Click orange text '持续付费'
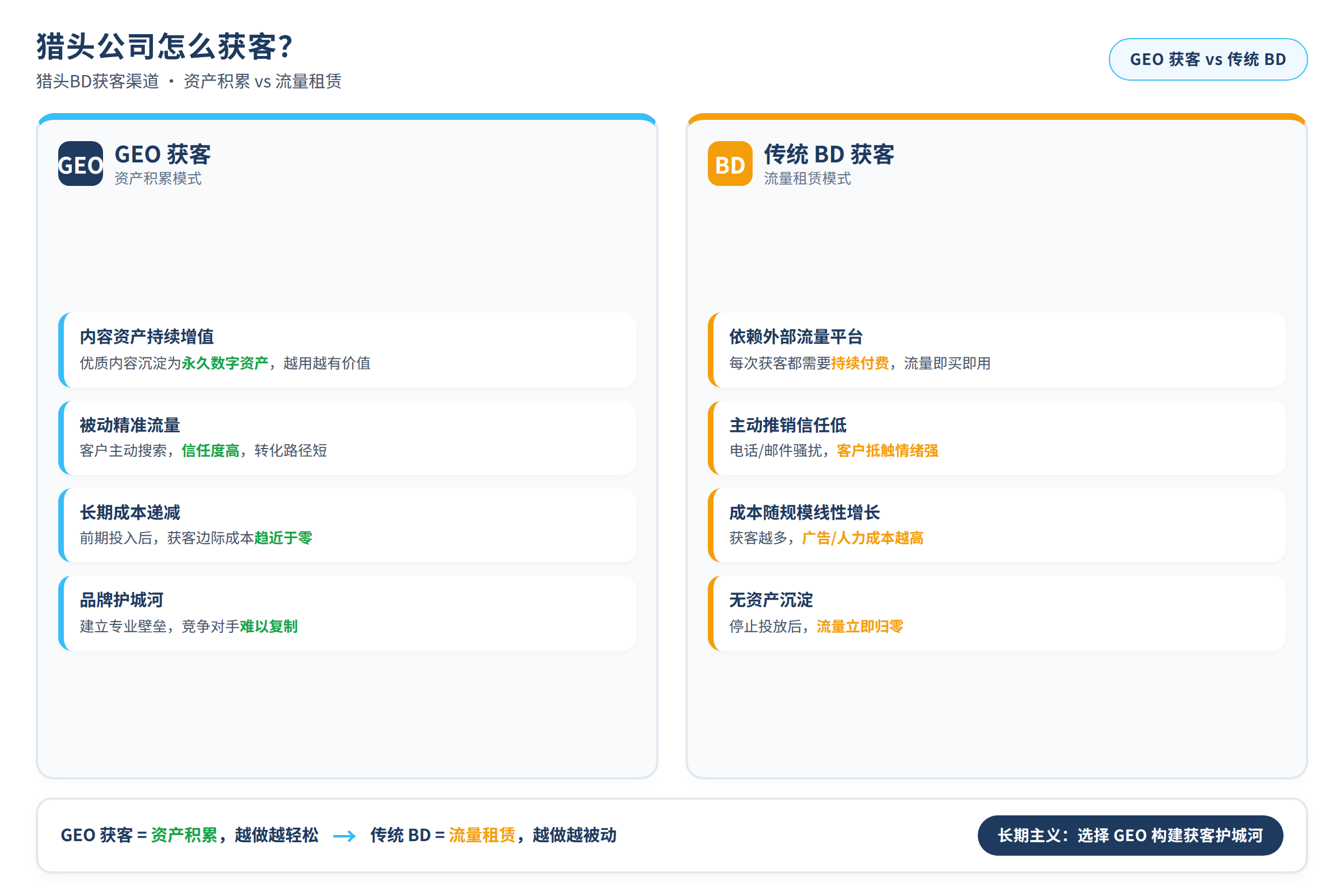Screen dimensions: 1344x896 click(860, 363)
